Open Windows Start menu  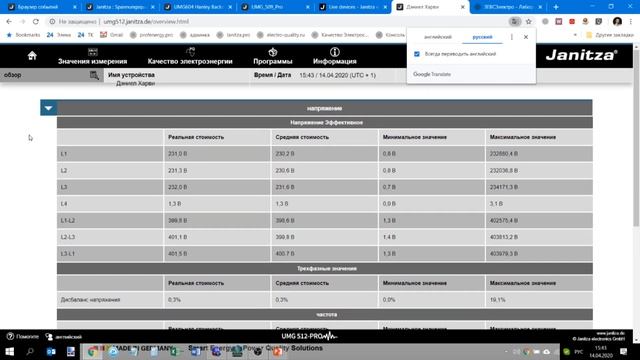coord(9,351)
